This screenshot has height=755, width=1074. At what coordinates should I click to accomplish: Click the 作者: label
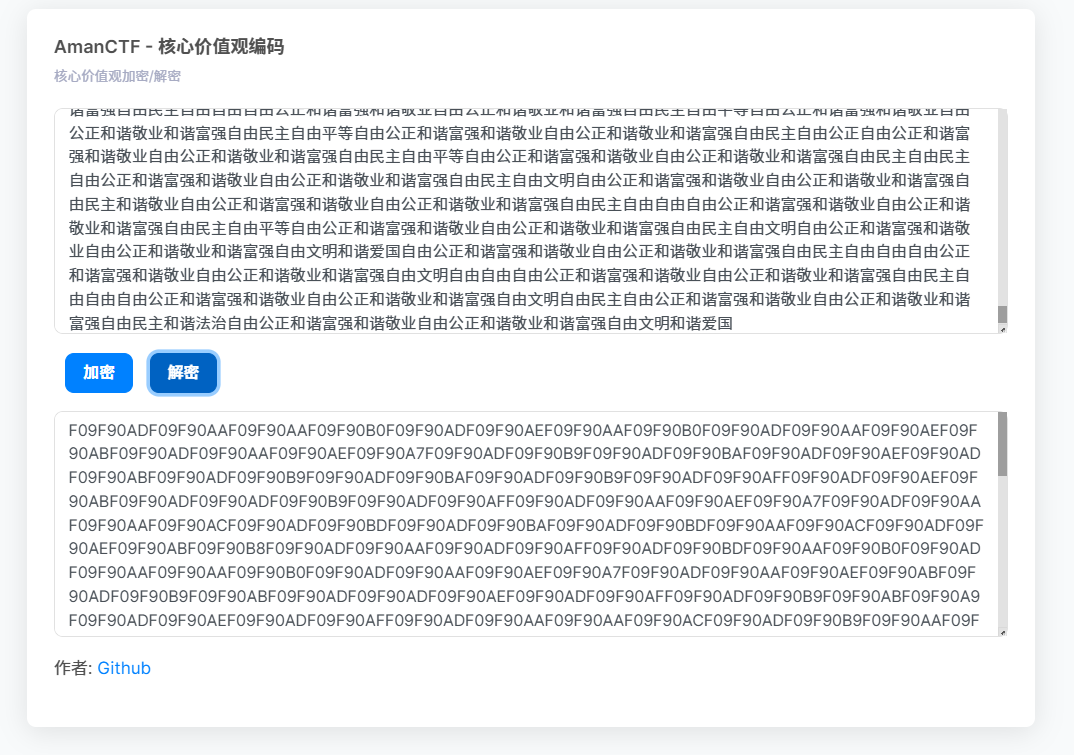[x=73, y=668]
